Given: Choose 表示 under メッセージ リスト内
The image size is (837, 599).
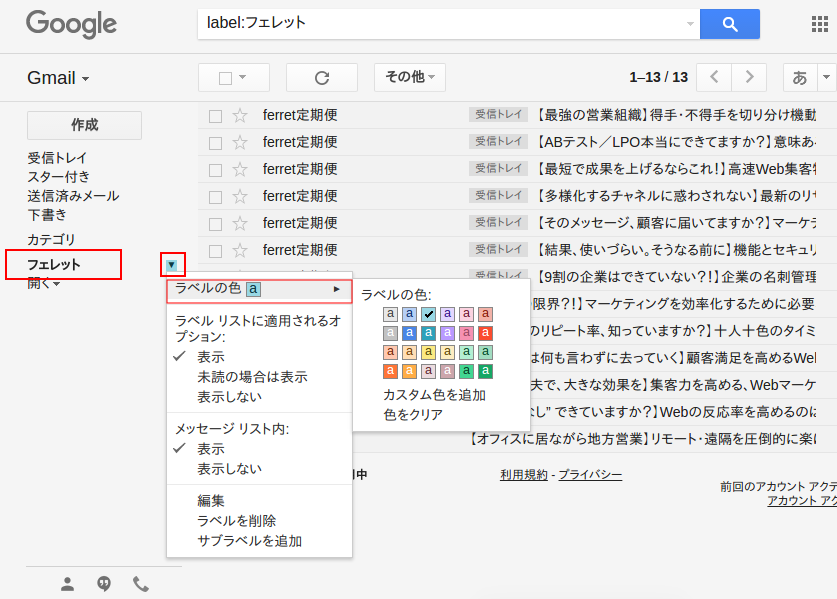Looking at the screenshot, I should click(x=210, y=449).
